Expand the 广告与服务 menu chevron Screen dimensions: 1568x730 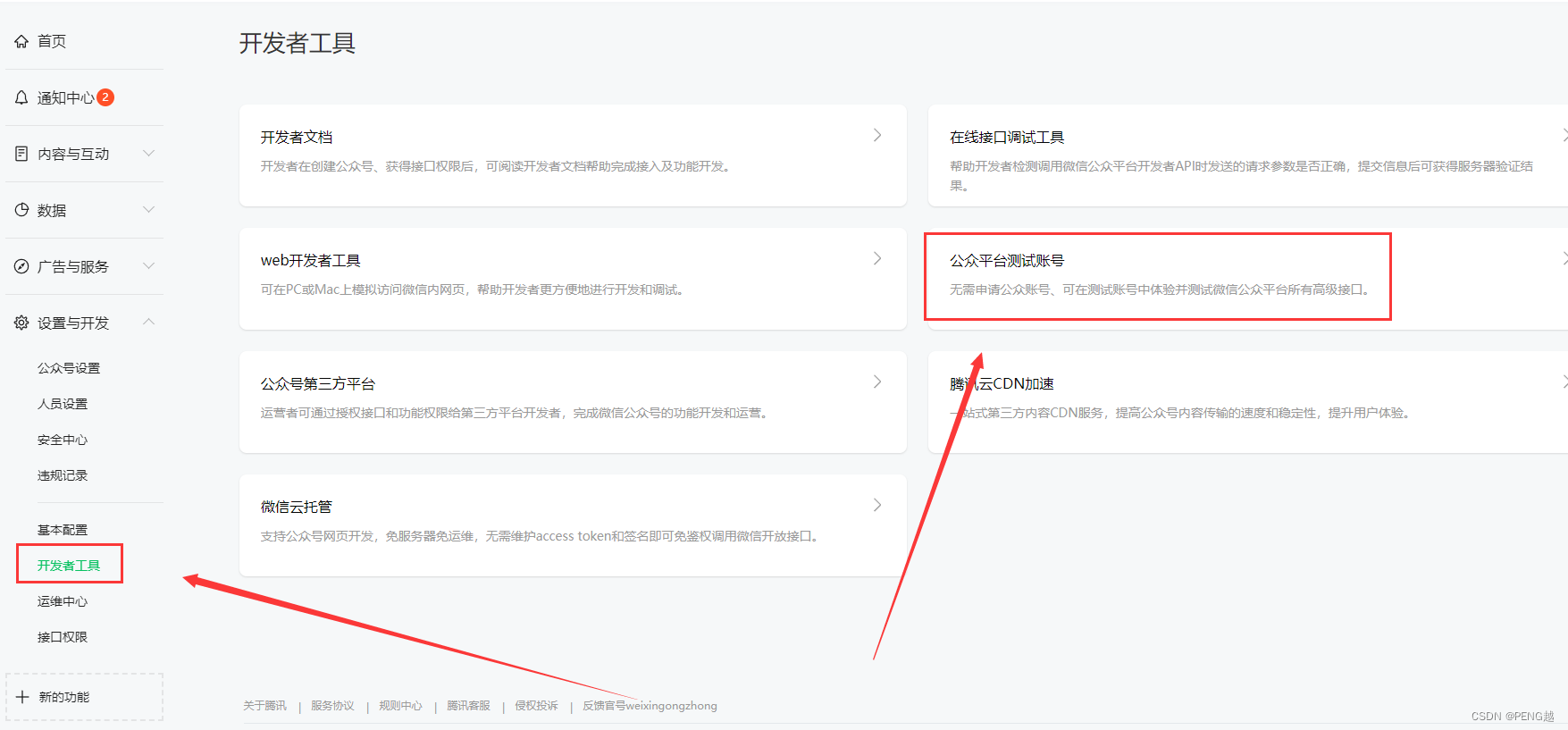coord(149,266)
